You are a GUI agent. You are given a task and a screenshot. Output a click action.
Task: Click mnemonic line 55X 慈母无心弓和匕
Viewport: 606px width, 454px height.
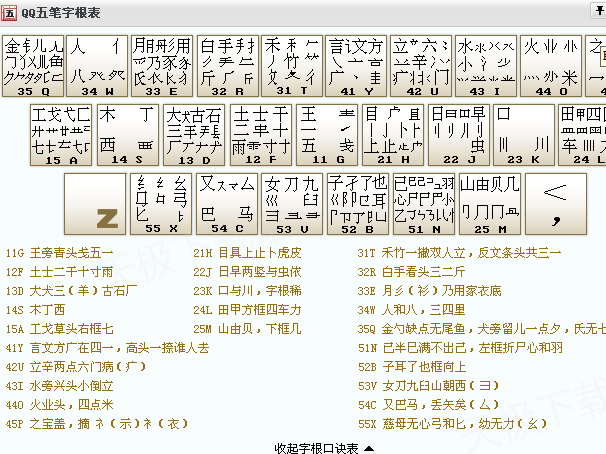453,424
